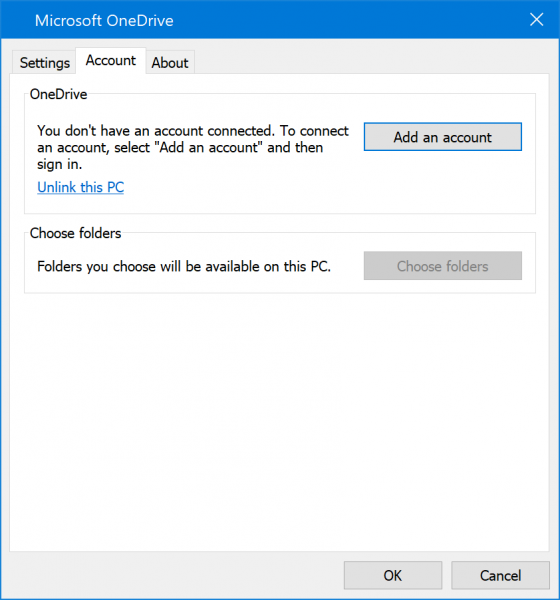Viewport: 560px width, 600px height.
Task: Click the Choose folders group heading
Action: click(75, 233)
